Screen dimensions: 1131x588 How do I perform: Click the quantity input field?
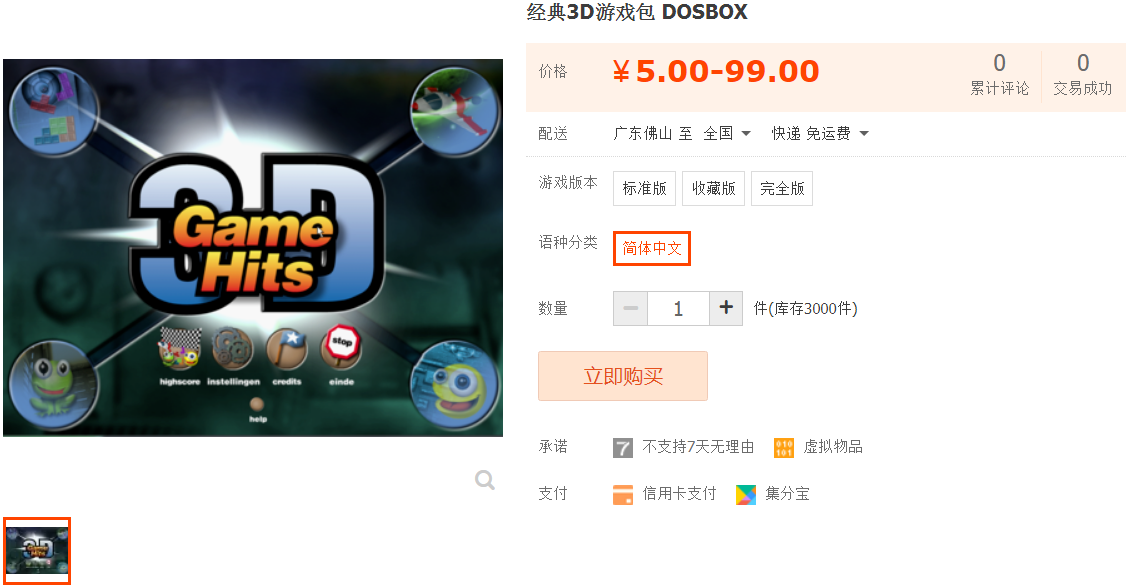pos(678,308)
